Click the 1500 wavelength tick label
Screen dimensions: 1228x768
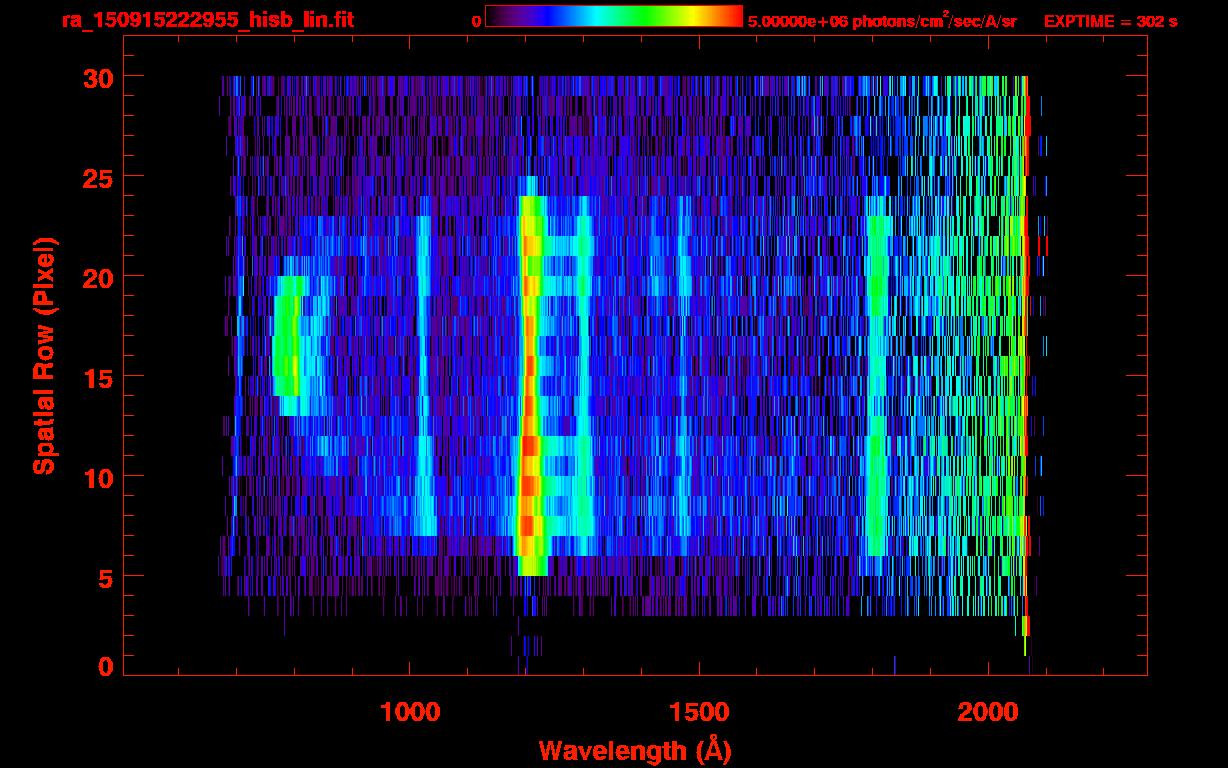(x=698, y=712)
